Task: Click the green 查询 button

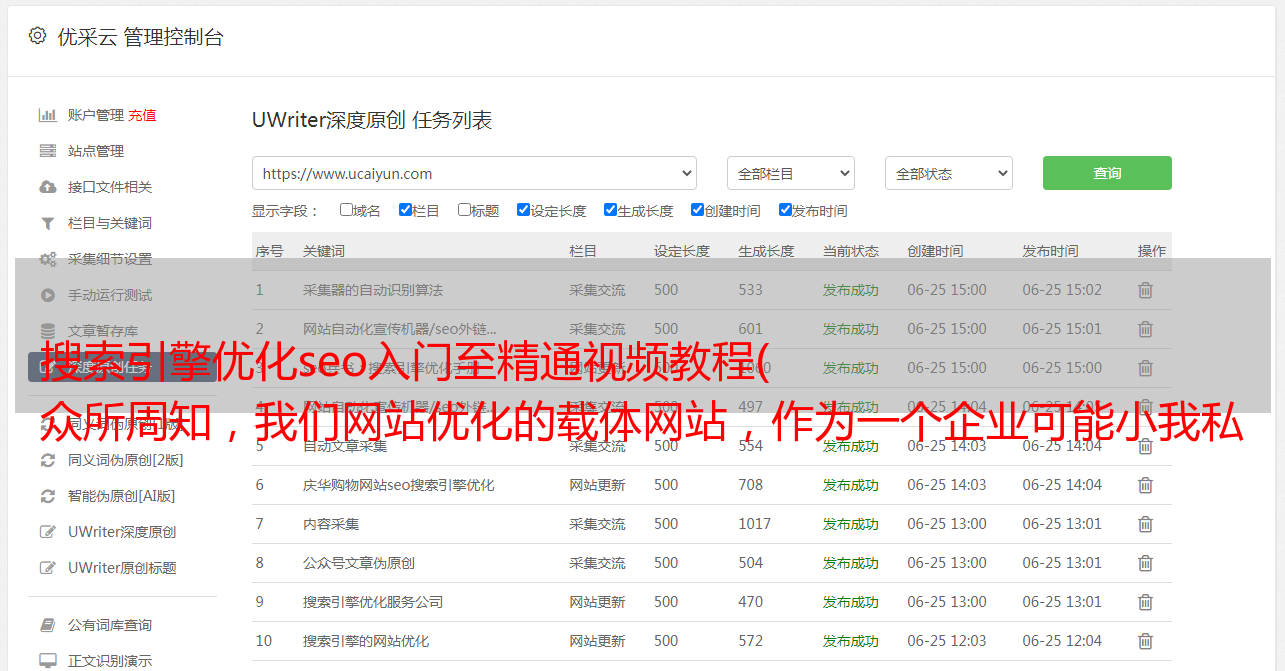Action: [x=1107, y=173]
